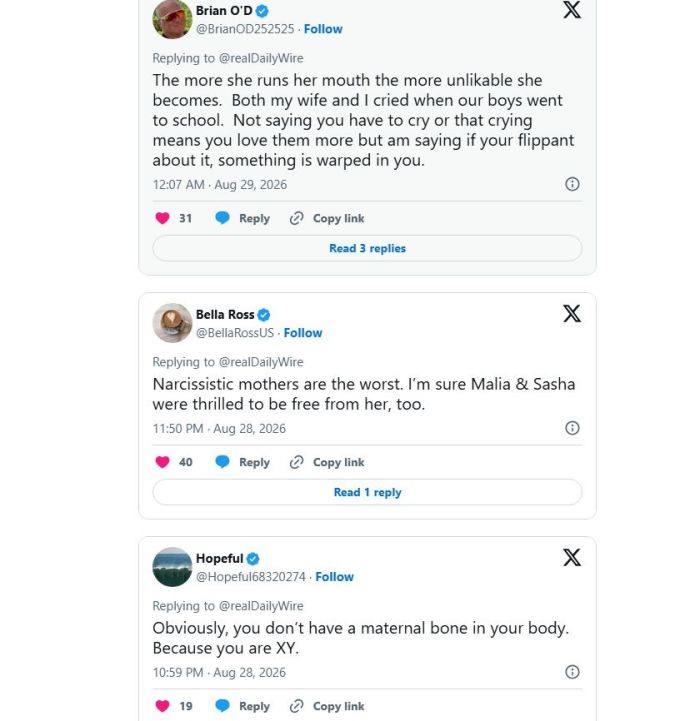Reply to Bella Ross tweet
700x721 pixels.
242,462
